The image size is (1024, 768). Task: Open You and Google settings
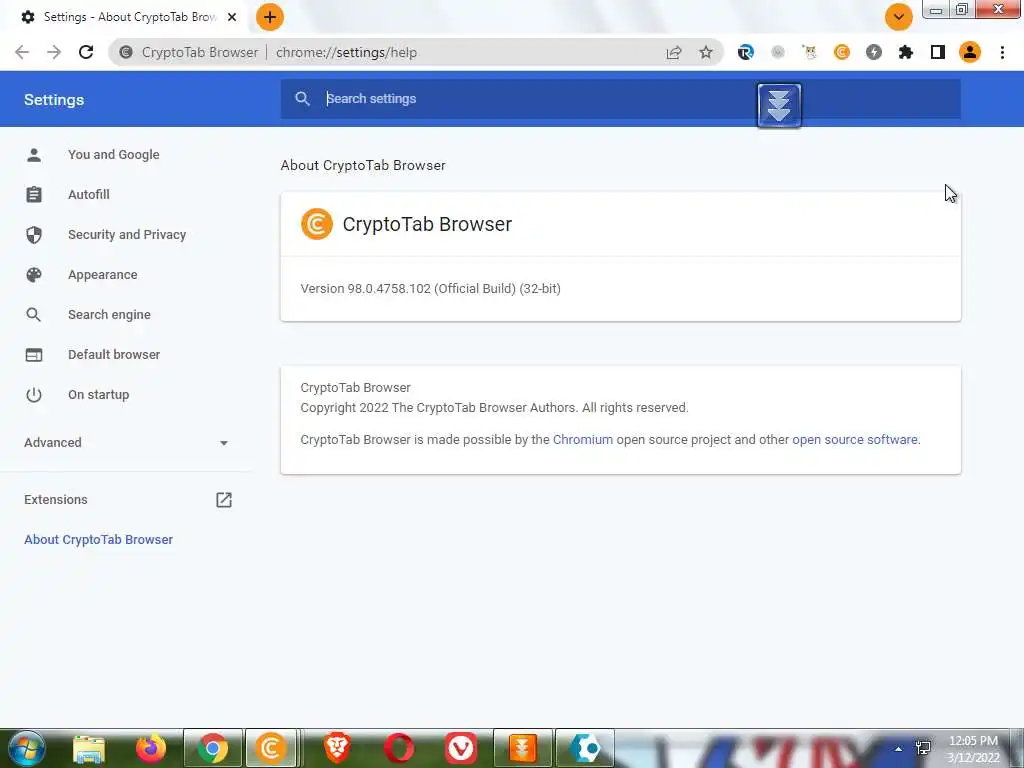pyautogui.click(x=114, y=155)
